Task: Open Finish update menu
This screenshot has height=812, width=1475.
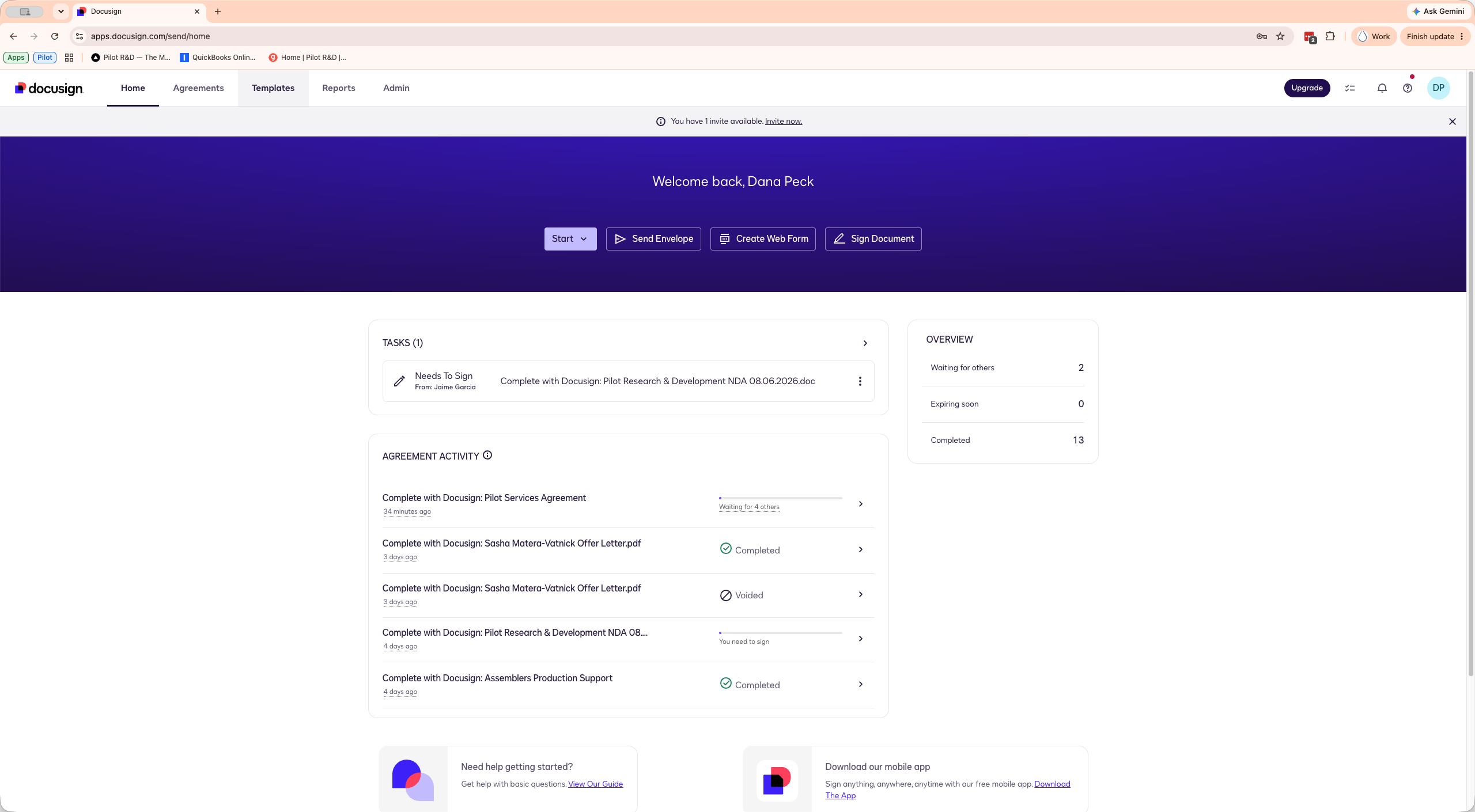Action: click(x=1435, y=36)
